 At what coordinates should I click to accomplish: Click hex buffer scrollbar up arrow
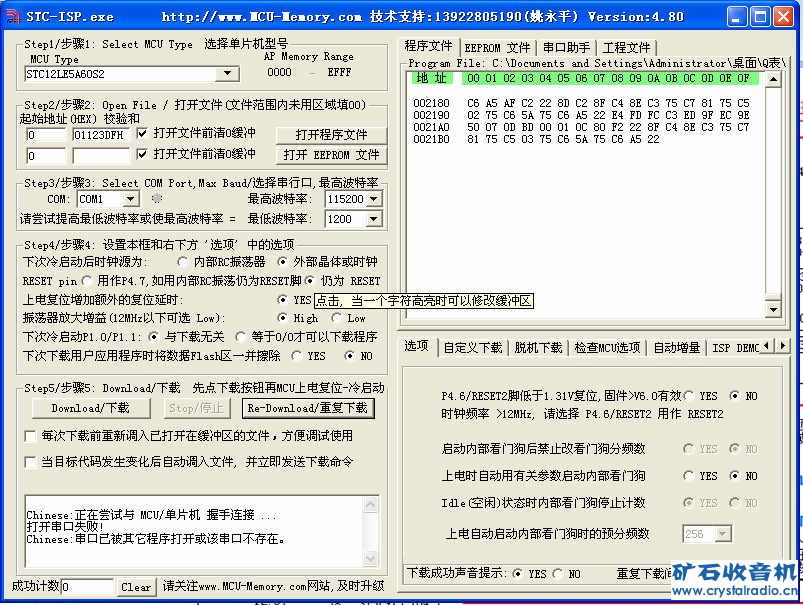point(773,79)
